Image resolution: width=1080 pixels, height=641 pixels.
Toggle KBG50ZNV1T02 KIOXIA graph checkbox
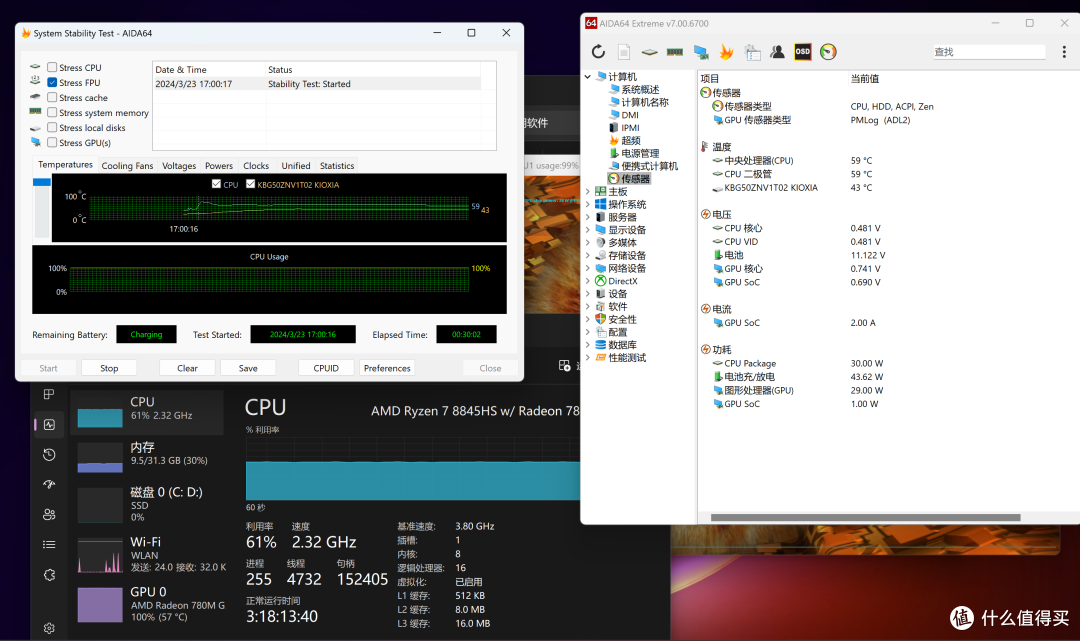(251, 184)
